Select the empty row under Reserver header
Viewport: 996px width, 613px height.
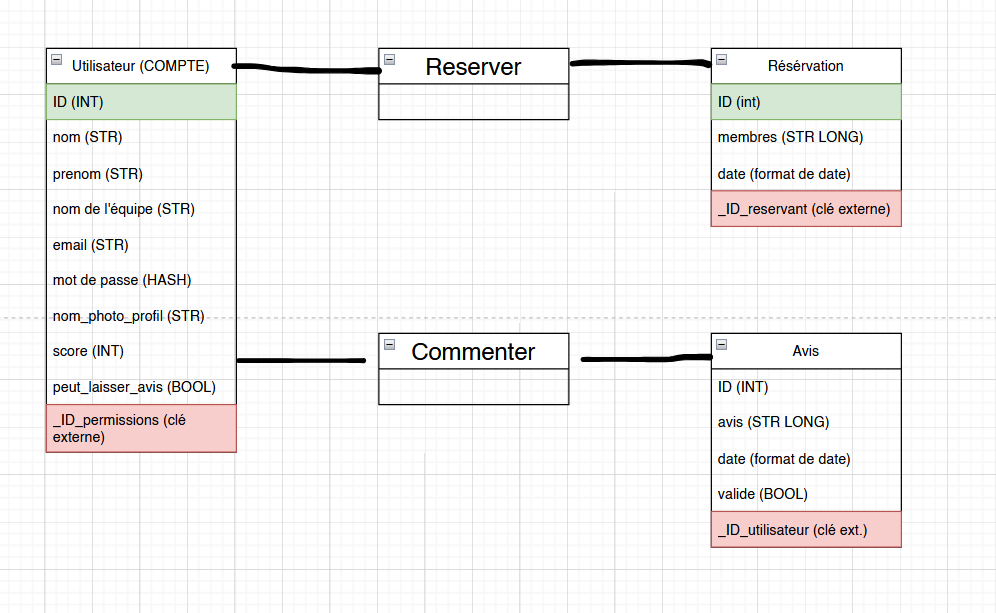tap(473, 102)
